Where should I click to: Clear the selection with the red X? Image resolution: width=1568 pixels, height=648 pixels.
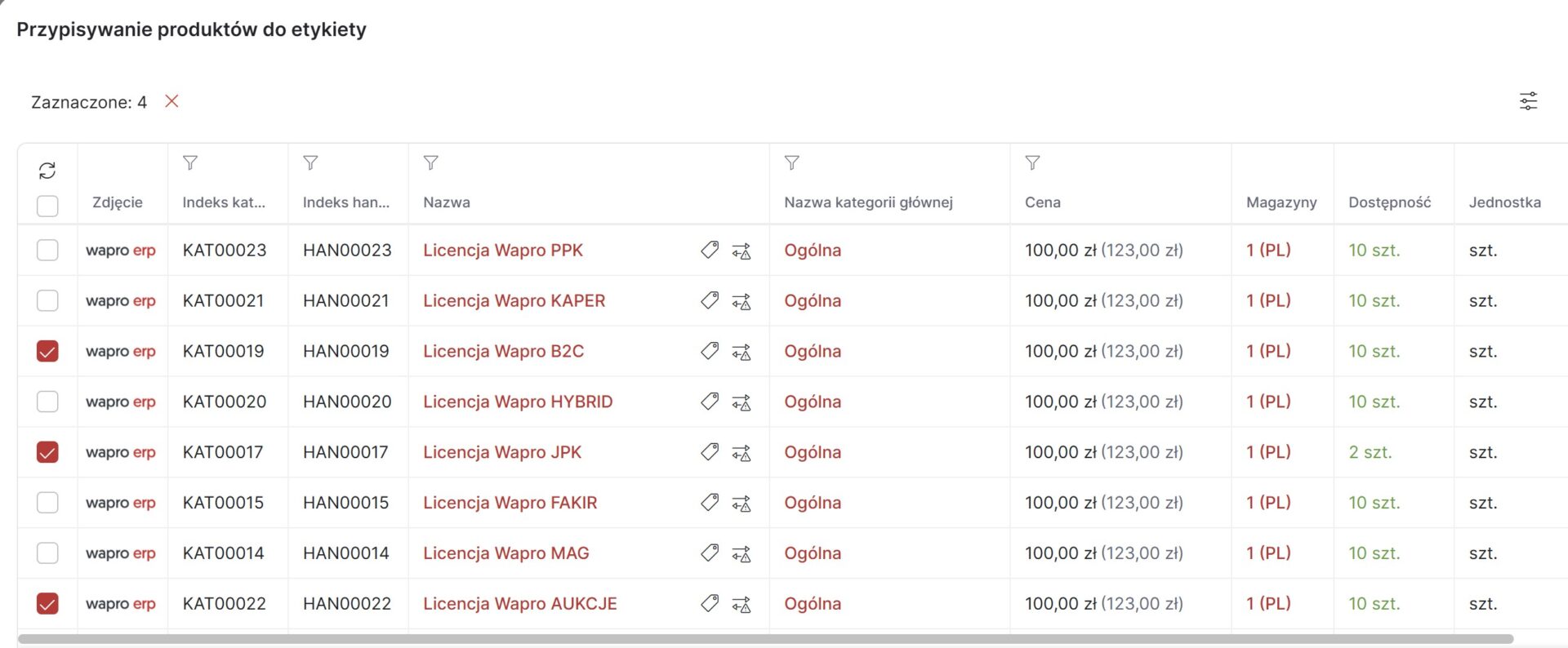pyautogui.click(x=171, y=101)
